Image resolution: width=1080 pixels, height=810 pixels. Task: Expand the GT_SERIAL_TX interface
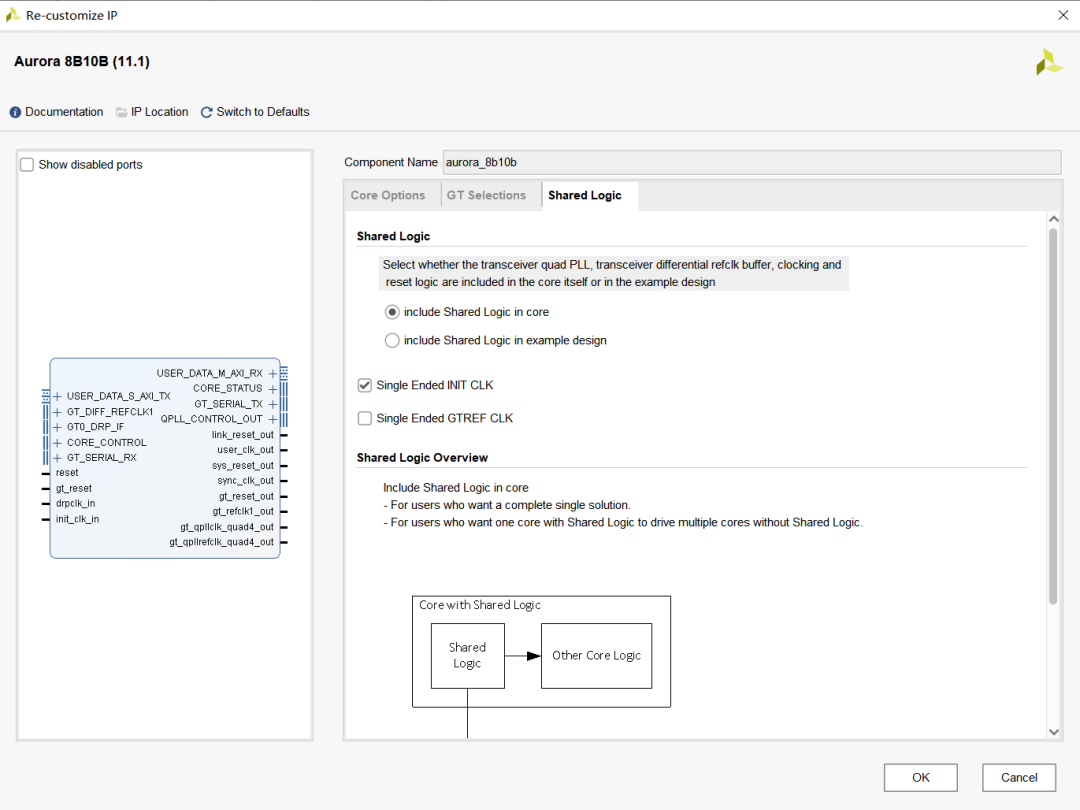pyautogui.click(x=273, y=404)
